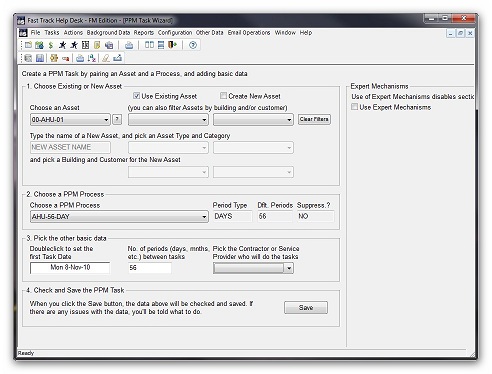The width and height of the screenshot is (492, 374).
Task: Click the first running figure toolbar icon
Action: coord(62,45)
